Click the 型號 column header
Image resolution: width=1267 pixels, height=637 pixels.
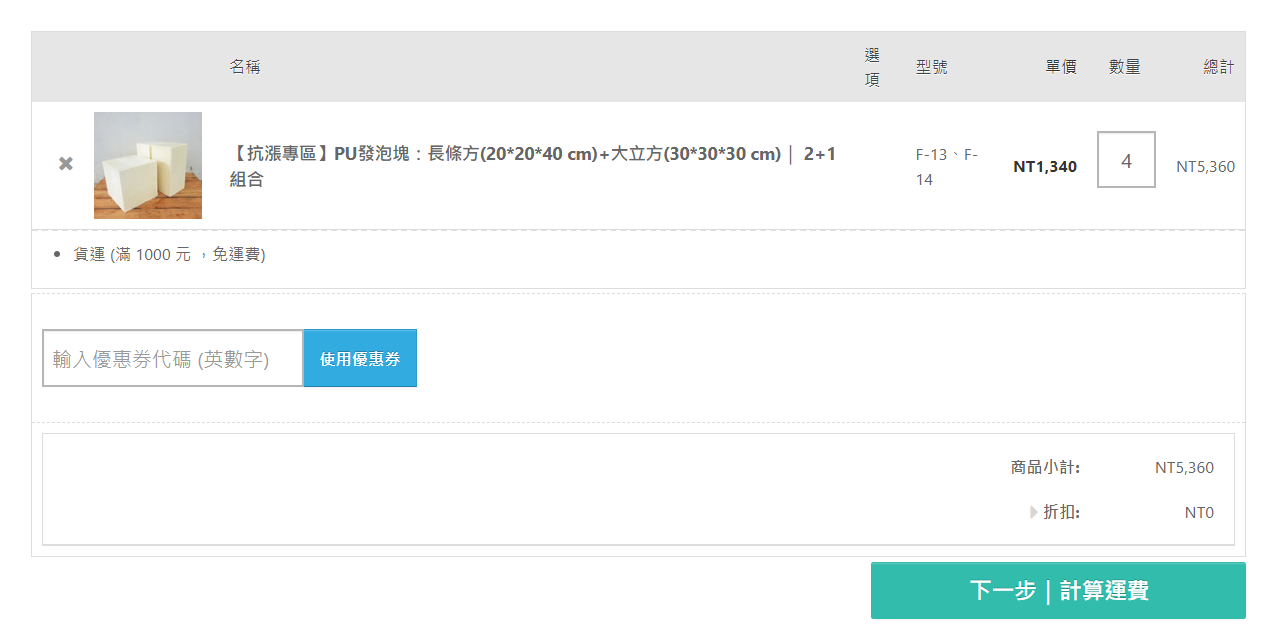point(931,67)
